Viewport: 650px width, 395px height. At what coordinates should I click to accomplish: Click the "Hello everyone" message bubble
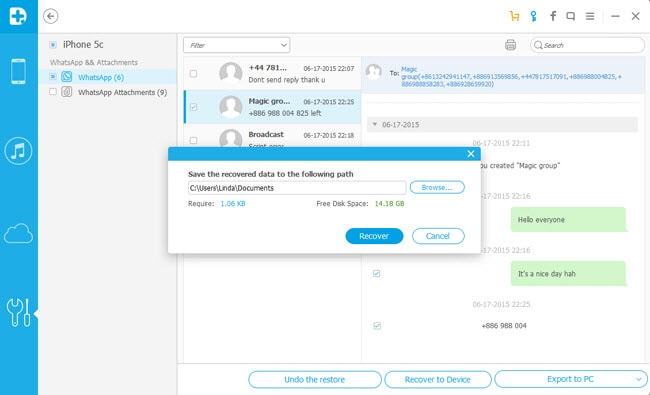(x=568, y=220)
